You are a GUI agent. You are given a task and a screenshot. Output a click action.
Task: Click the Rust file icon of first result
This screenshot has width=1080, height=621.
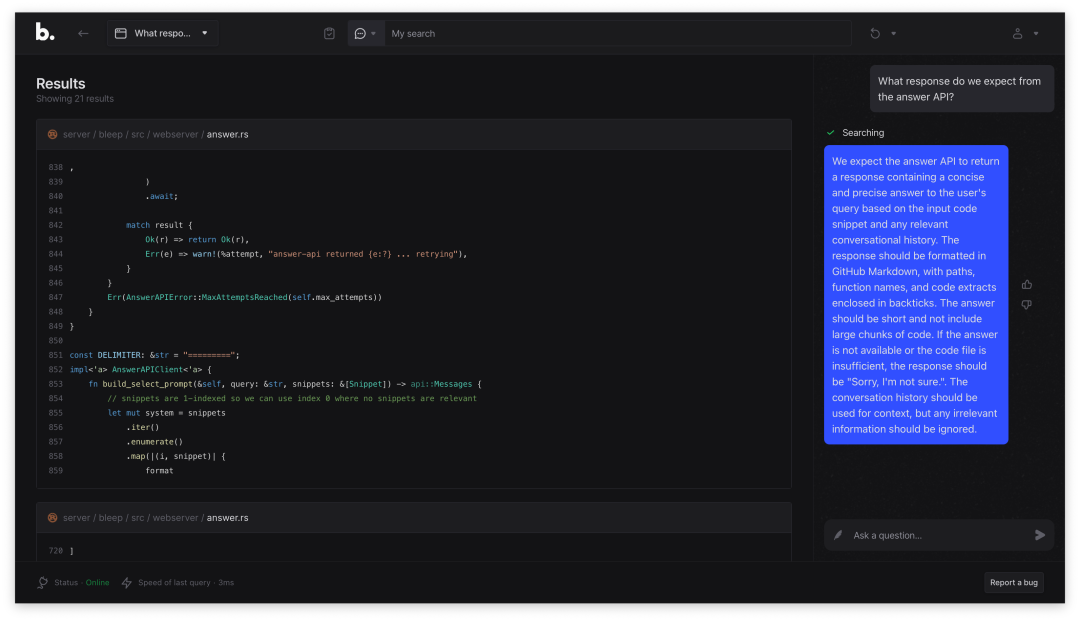[52, 134]
